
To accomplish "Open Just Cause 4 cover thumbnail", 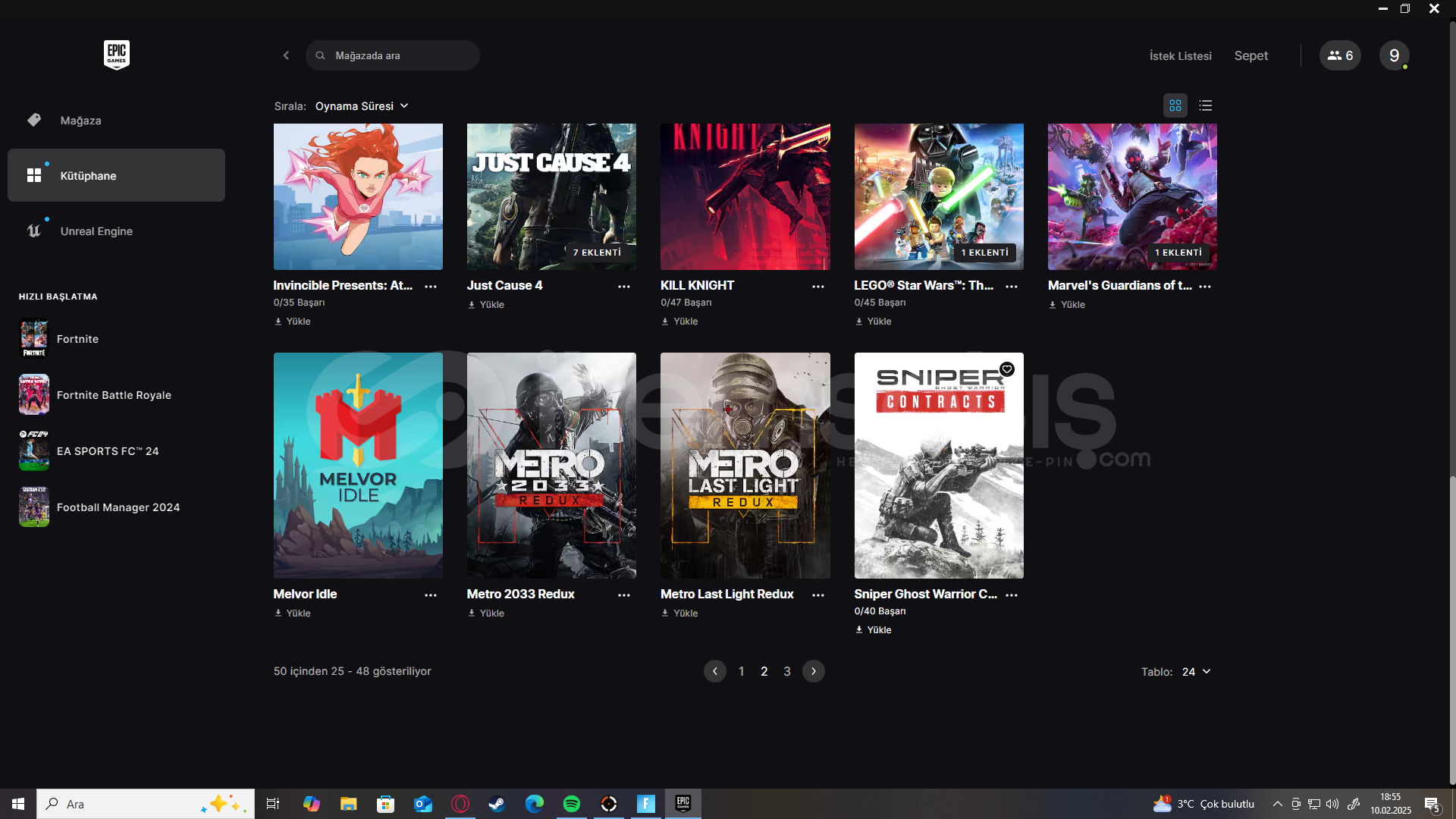I will [x=551, y=196].
